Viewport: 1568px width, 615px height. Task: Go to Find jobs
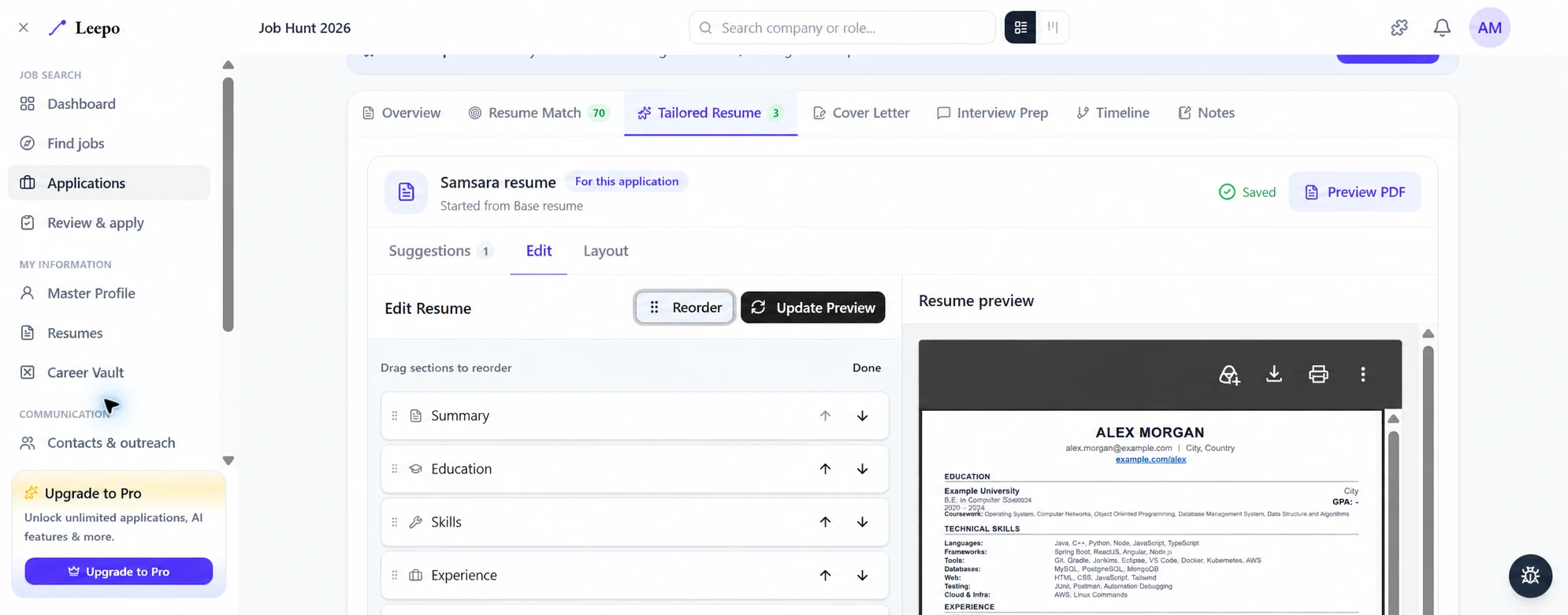coord(109,143)
